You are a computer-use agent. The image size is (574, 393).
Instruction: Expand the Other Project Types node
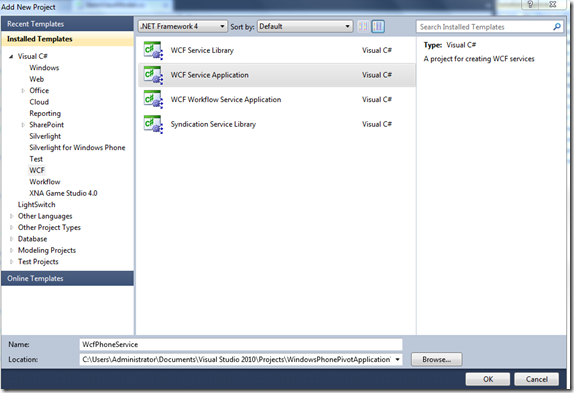pyautogui.click(x=11, y=228)
